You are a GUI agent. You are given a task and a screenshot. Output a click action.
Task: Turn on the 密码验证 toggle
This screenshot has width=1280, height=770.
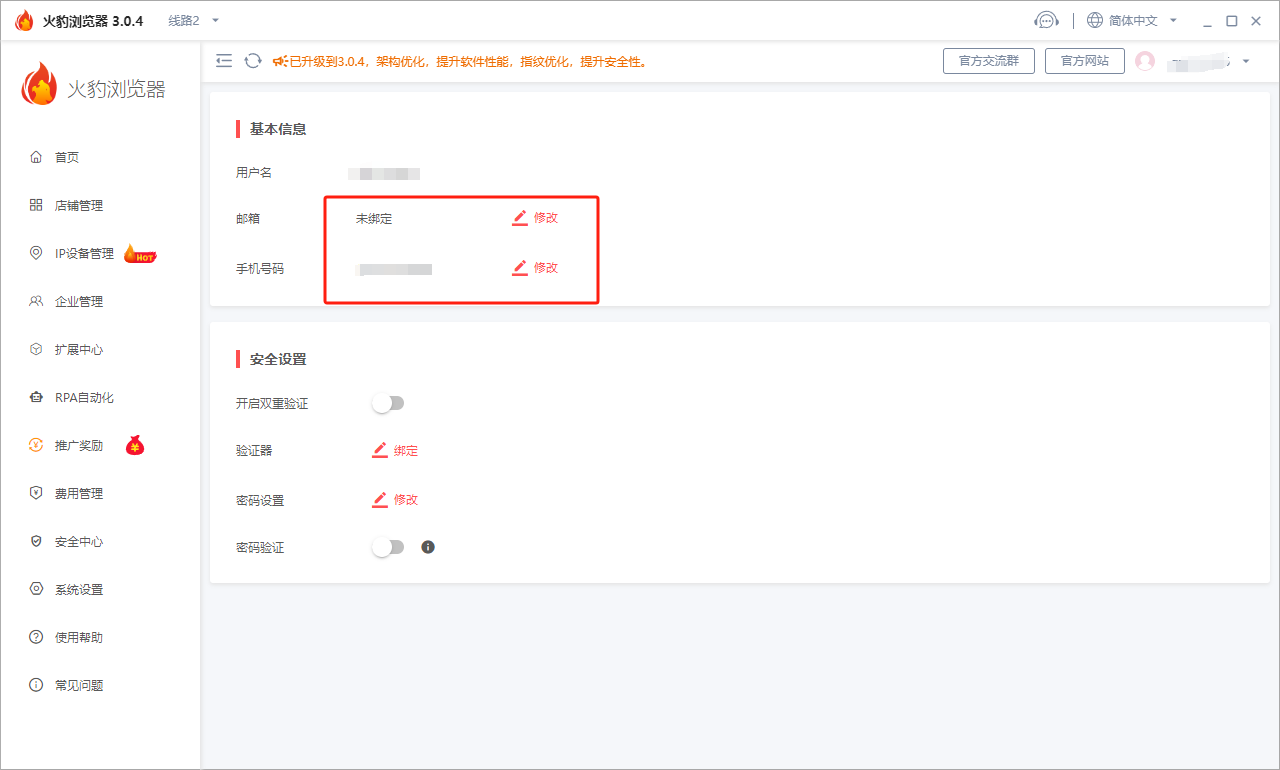pos(388,546)
